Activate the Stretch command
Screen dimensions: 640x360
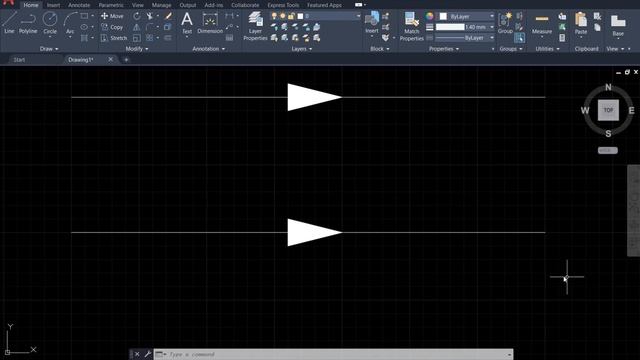click(114, 38)
